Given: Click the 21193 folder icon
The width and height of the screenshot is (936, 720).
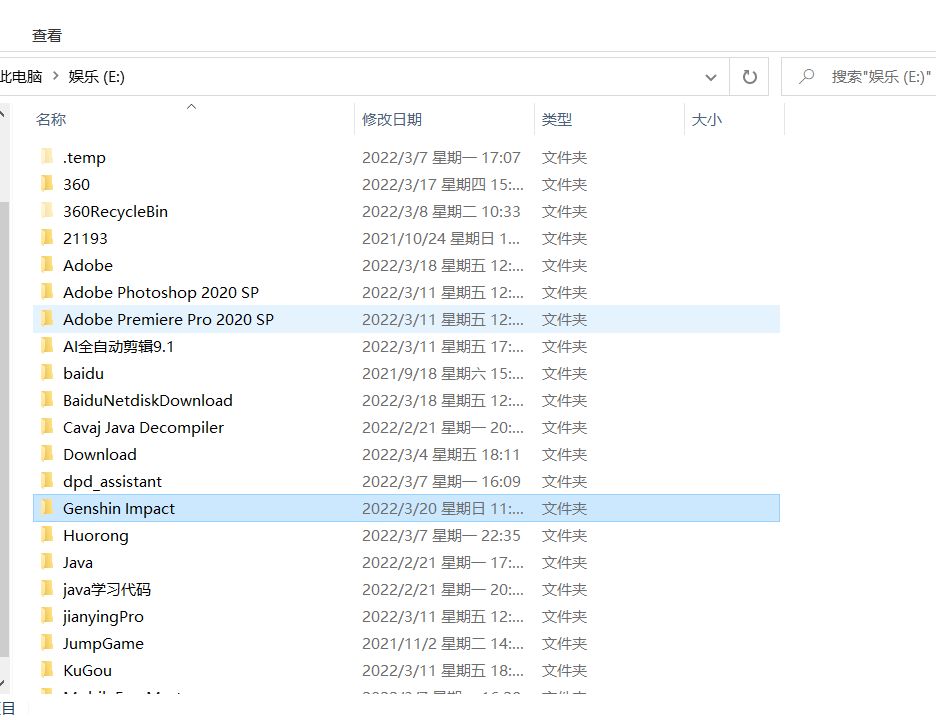Looking at the screenshot, I should click(x=47, y=237).
